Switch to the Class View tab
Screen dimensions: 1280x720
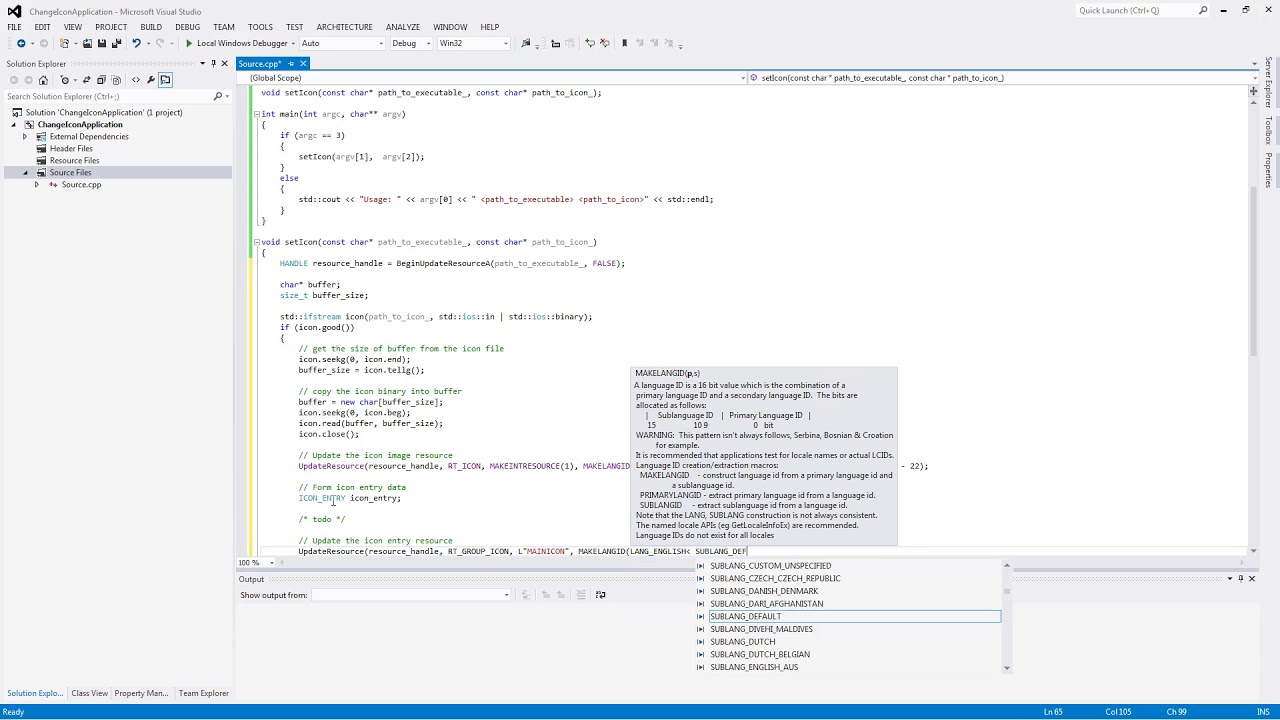(x=89, y=693)
